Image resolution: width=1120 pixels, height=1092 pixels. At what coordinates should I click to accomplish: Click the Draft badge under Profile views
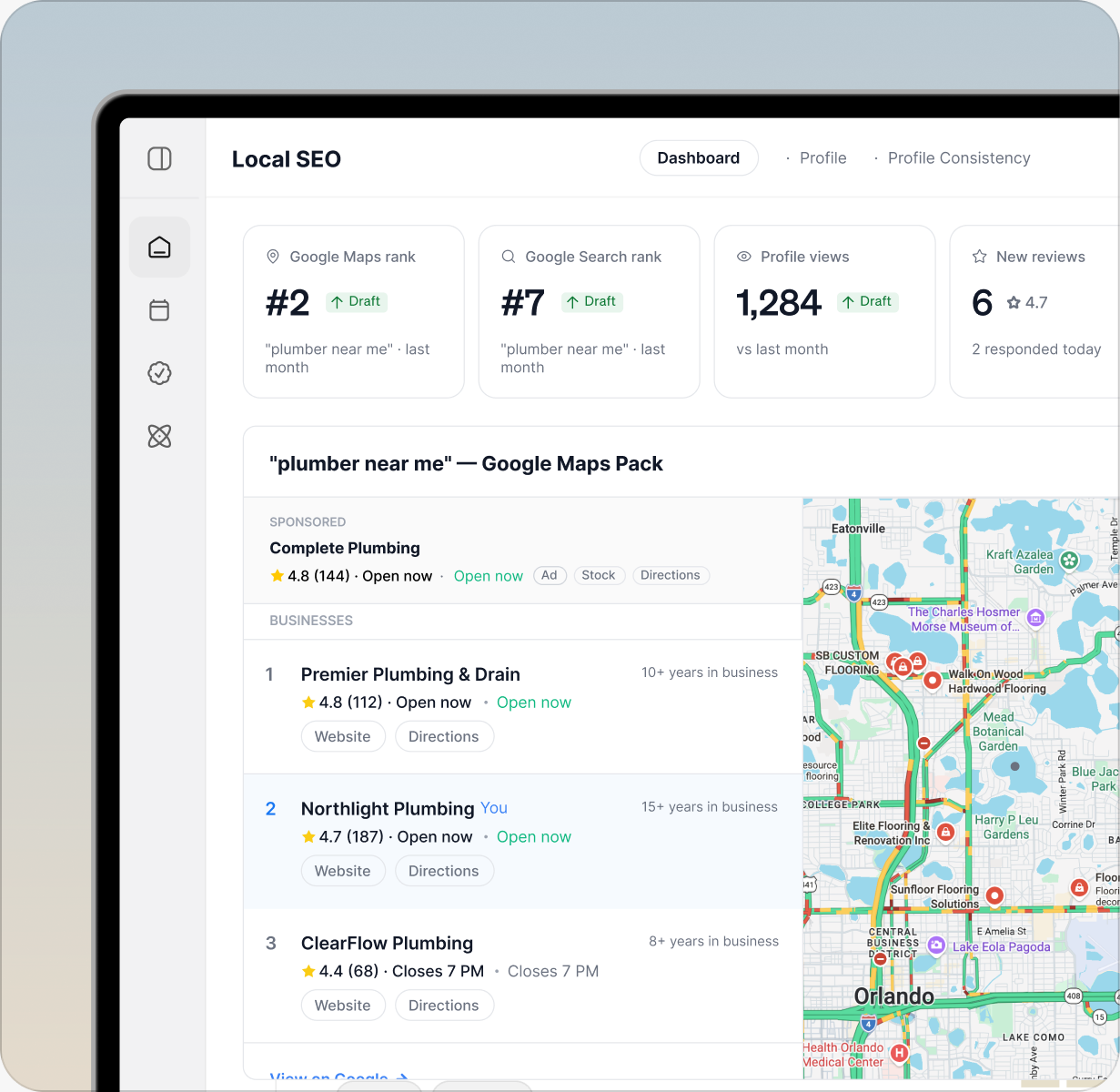868,301
